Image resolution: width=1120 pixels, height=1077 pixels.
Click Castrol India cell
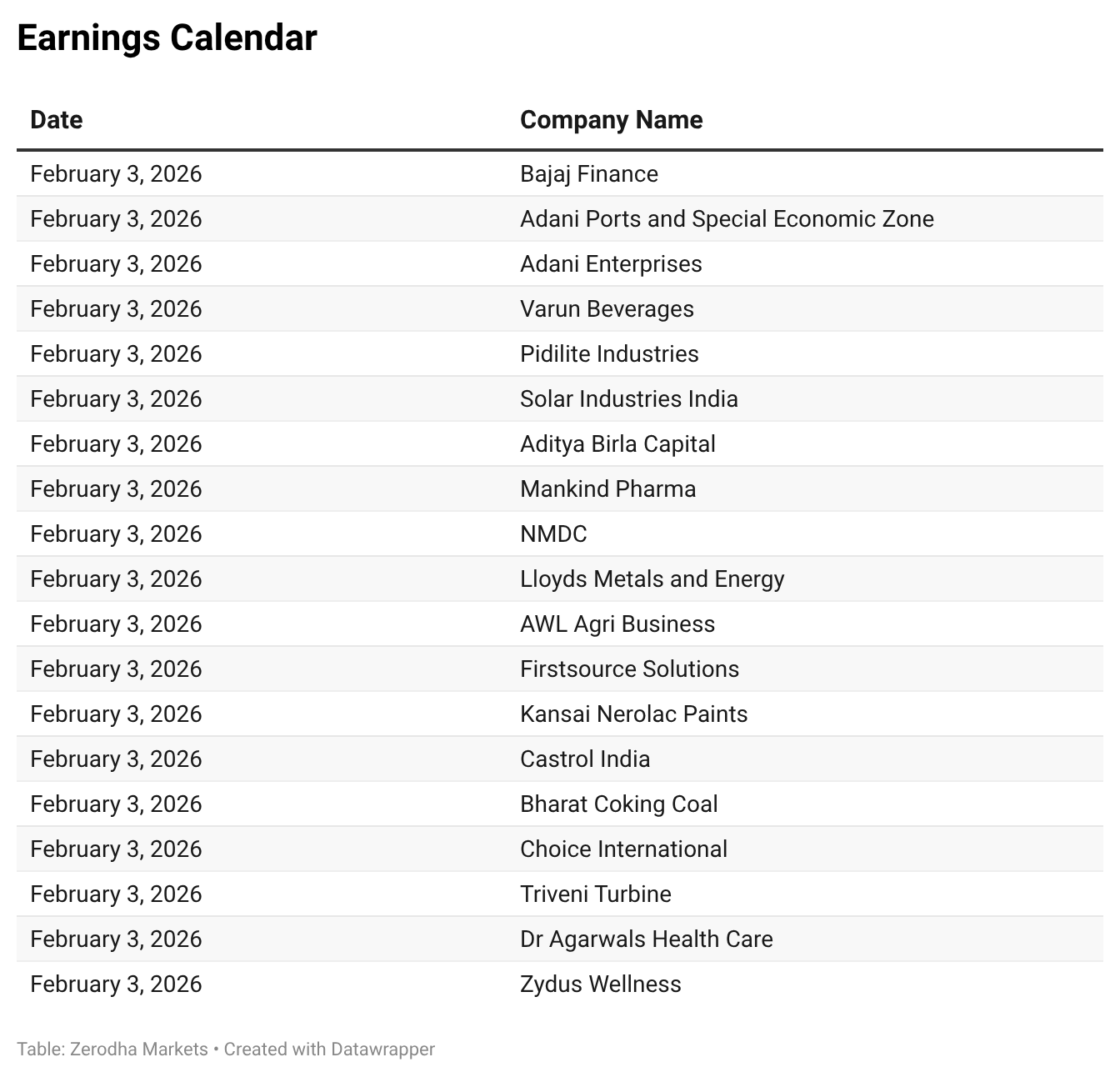(585, 759)
